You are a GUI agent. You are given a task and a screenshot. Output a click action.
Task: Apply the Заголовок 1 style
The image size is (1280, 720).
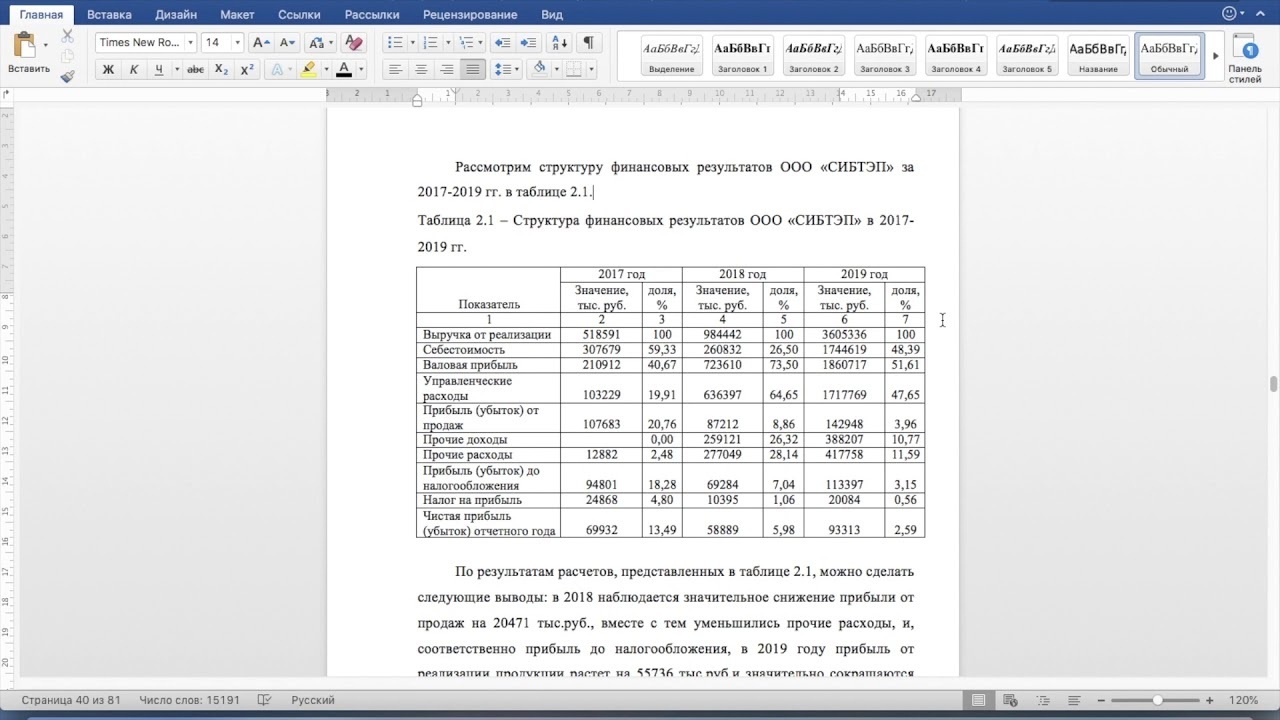[742, 56]
